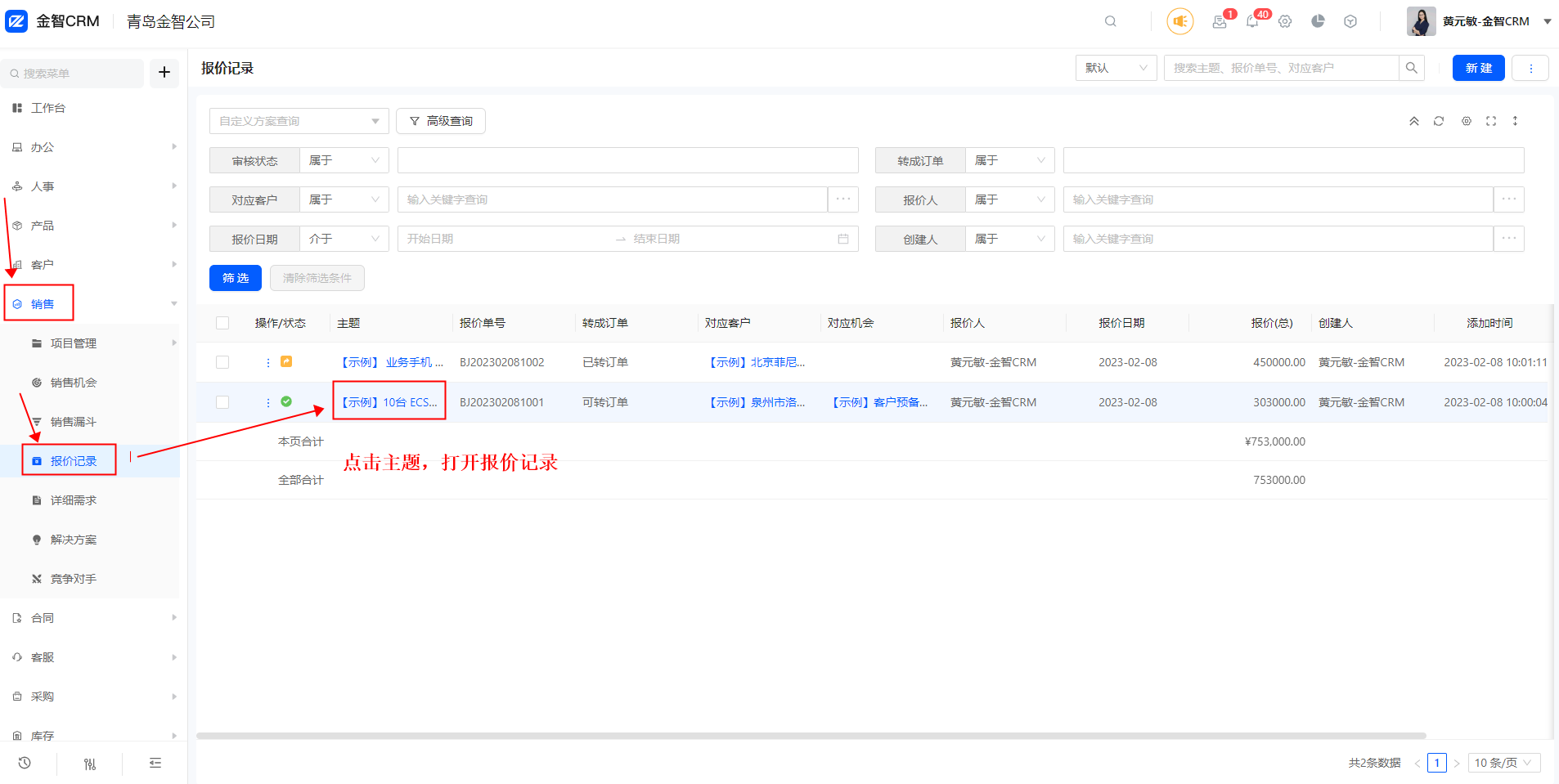Open the 销售机会 submenu item

click(x=90, y=383)
